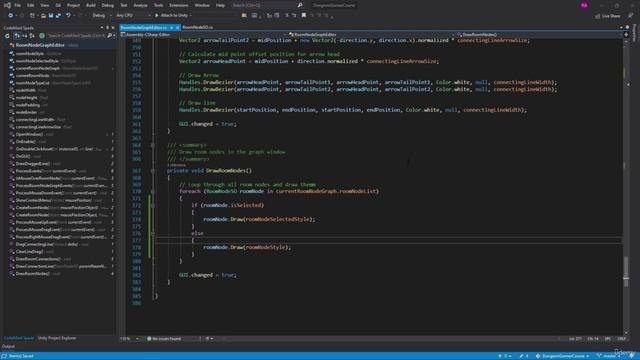Collapse the if block at line 372
This screenshot has height=360, width=640.
(153, 205)
